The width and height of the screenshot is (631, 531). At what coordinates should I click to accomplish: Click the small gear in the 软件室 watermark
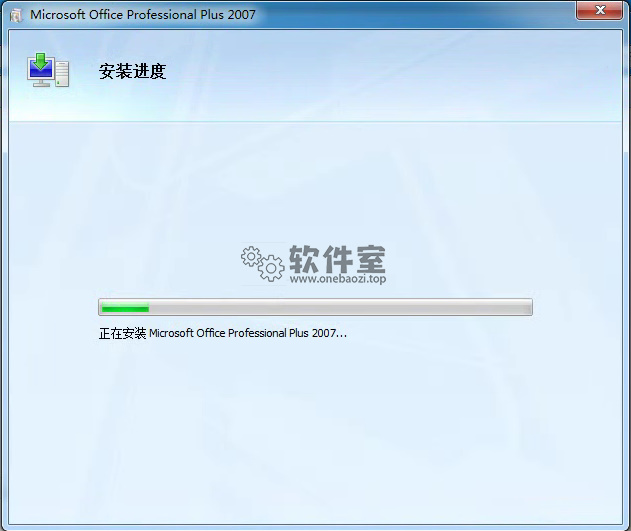tap(251, 256)
